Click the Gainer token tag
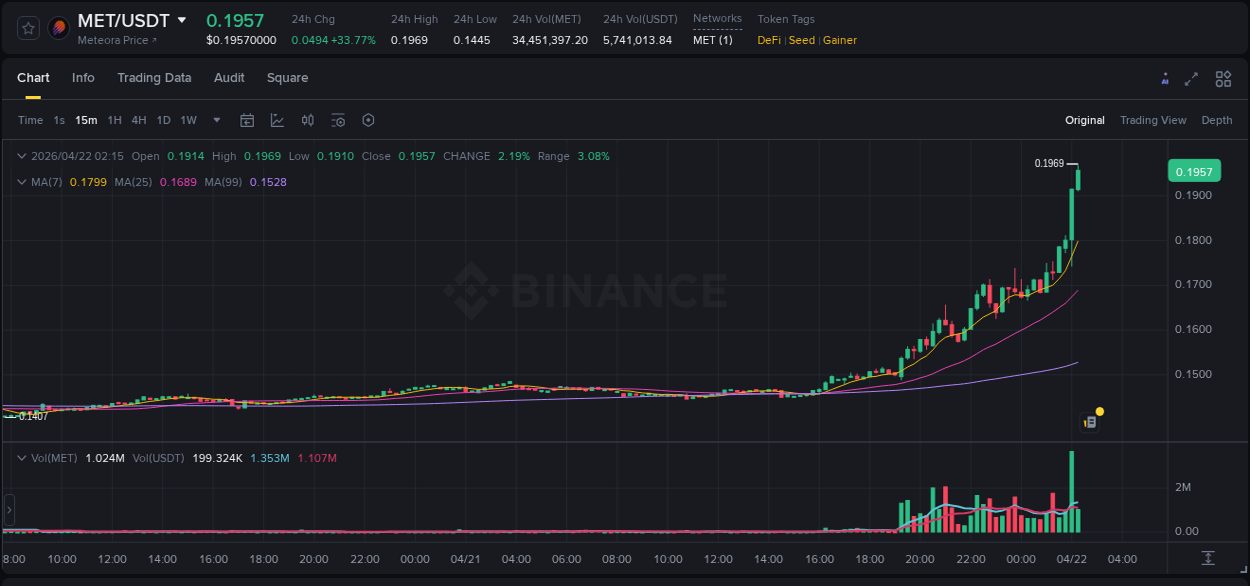 tap(840, 40)
